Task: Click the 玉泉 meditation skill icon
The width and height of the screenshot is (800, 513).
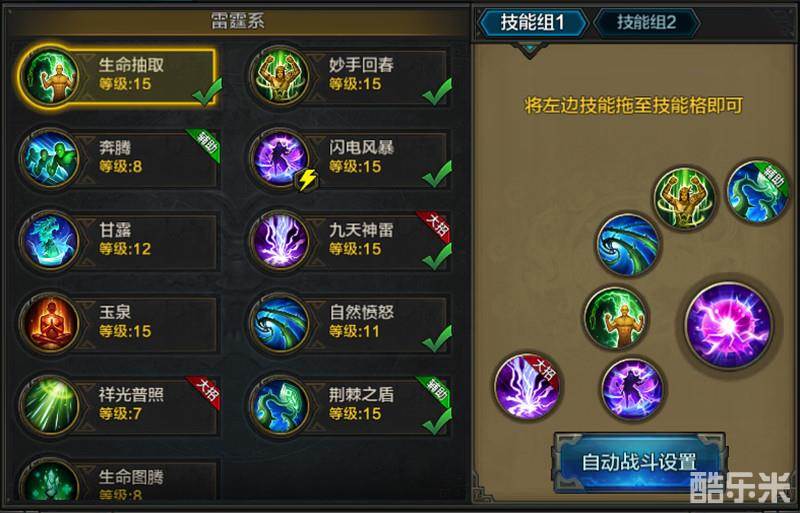Action: 49,324
